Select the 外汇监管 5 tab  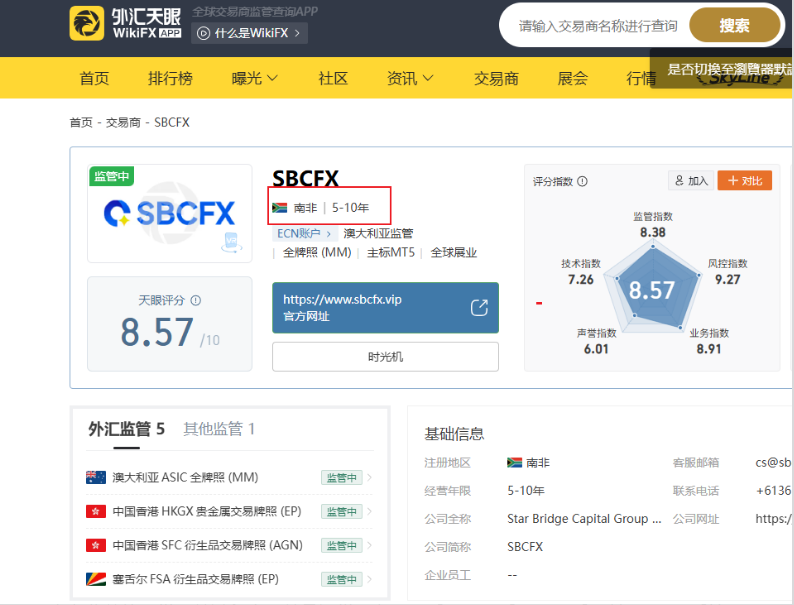[x=127, y=429]
